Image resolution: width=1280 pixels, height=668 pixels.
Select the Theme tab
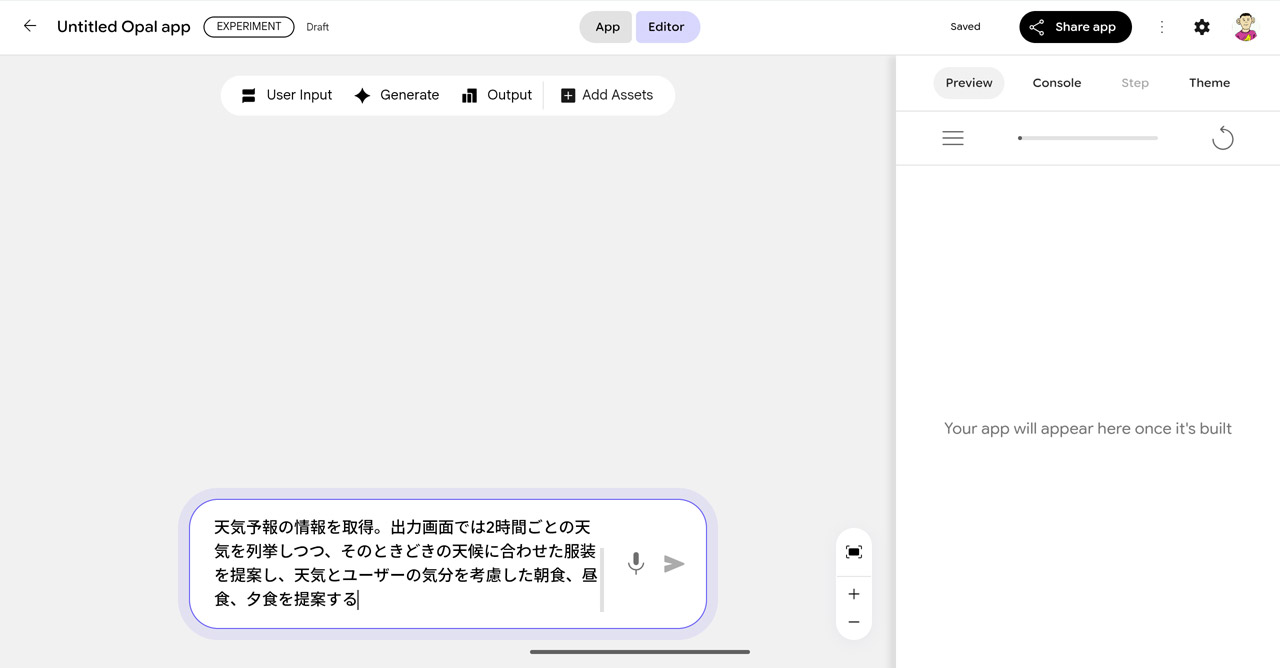click(x=1209, y=83)
